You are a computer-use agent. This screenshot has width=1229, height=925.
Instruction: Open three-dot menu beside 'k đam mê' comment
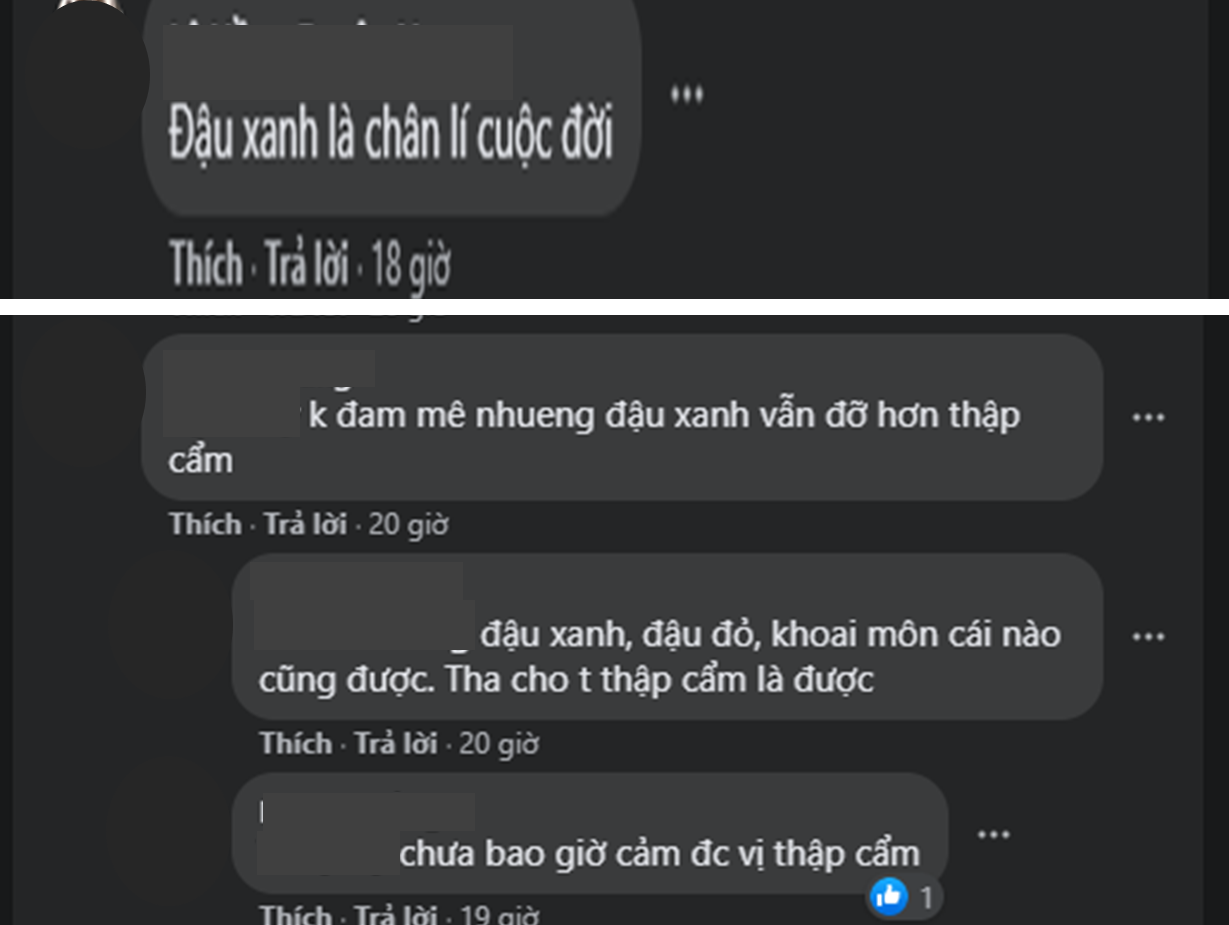[1149, 417]
